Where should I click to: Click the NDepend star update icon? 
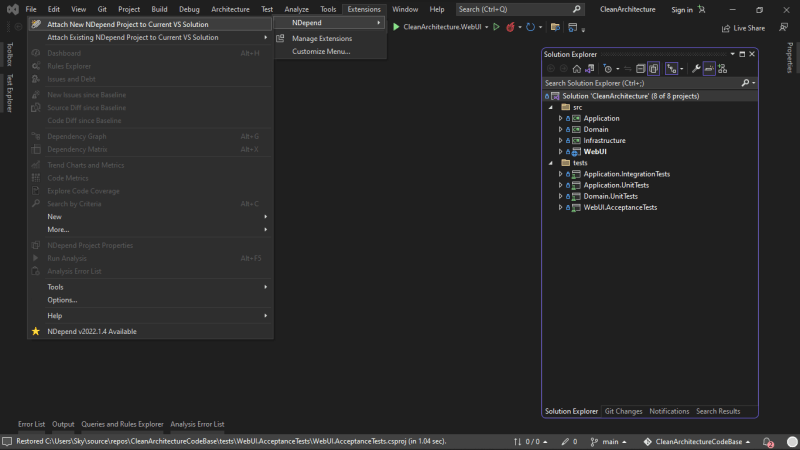click(36, 332)
